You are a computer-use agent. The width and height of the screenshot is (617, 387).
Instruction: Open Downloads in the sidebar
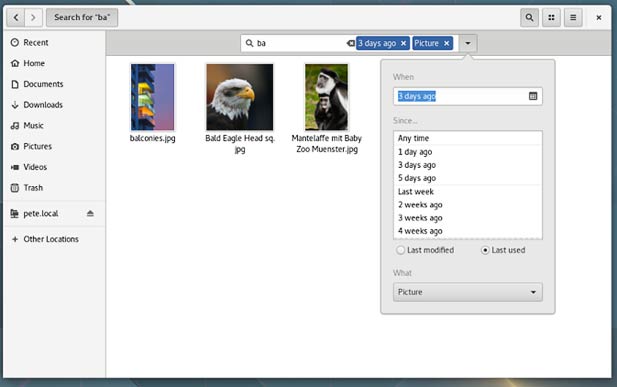pos(54,105)
